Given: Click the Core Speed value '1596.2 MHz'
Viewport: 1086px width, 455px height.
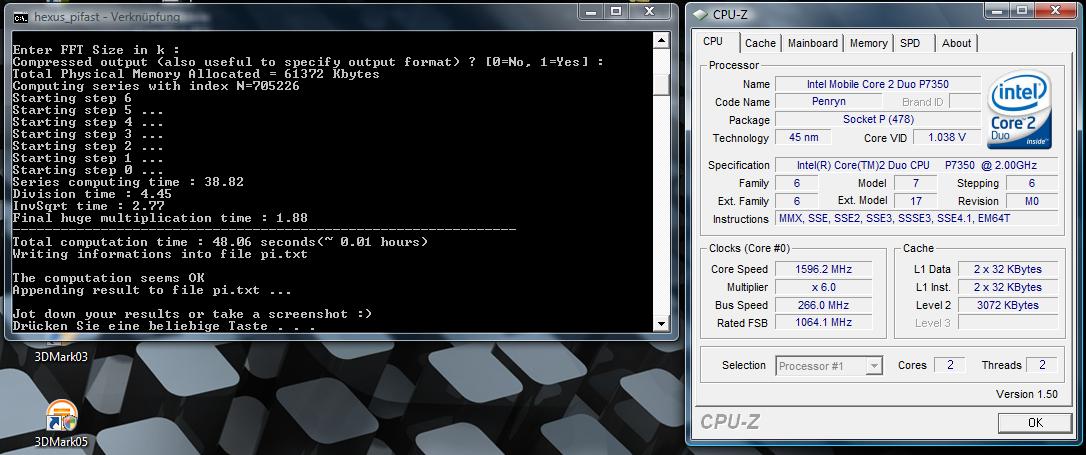Looking at the screenshot, I should pos(823,269).
